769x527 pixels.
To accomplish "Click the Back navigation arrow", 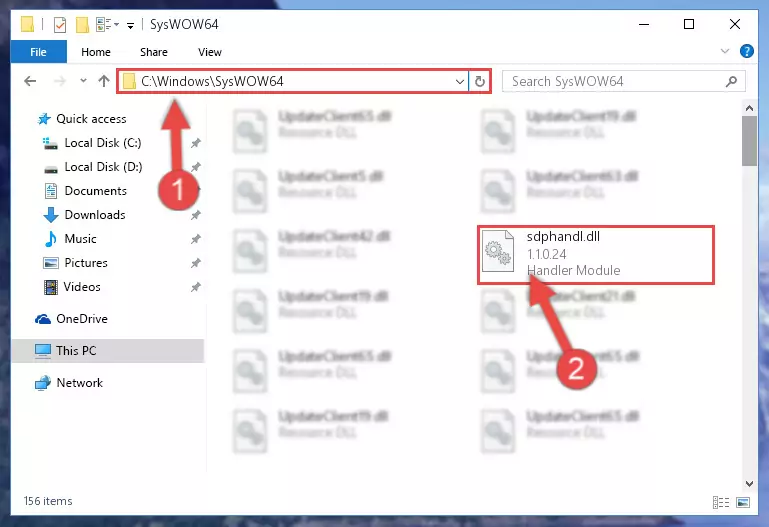I will [30, 81].
